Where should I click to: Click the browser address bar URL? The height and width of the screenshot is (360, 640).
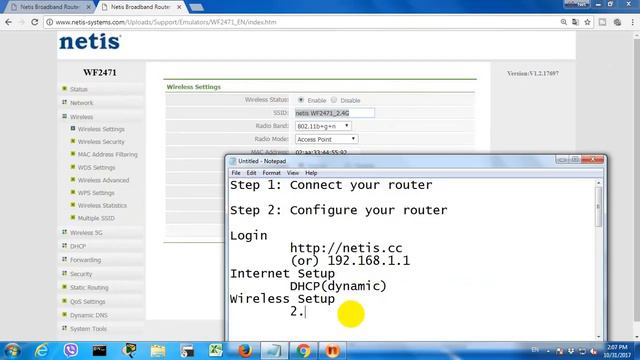pyautogui.click(x=166, y=22)
